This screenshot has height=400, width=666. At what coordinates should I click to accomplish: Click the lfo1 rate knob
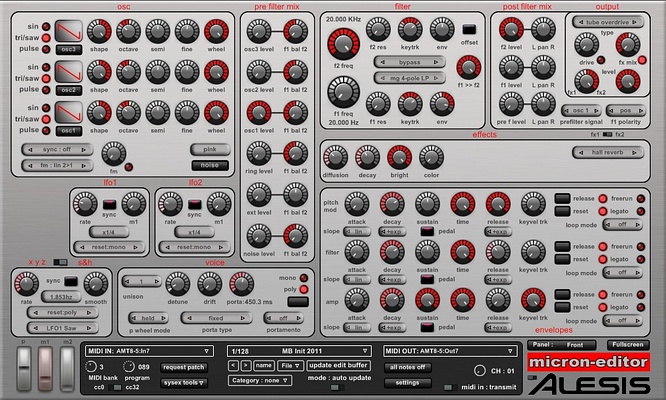85,203
